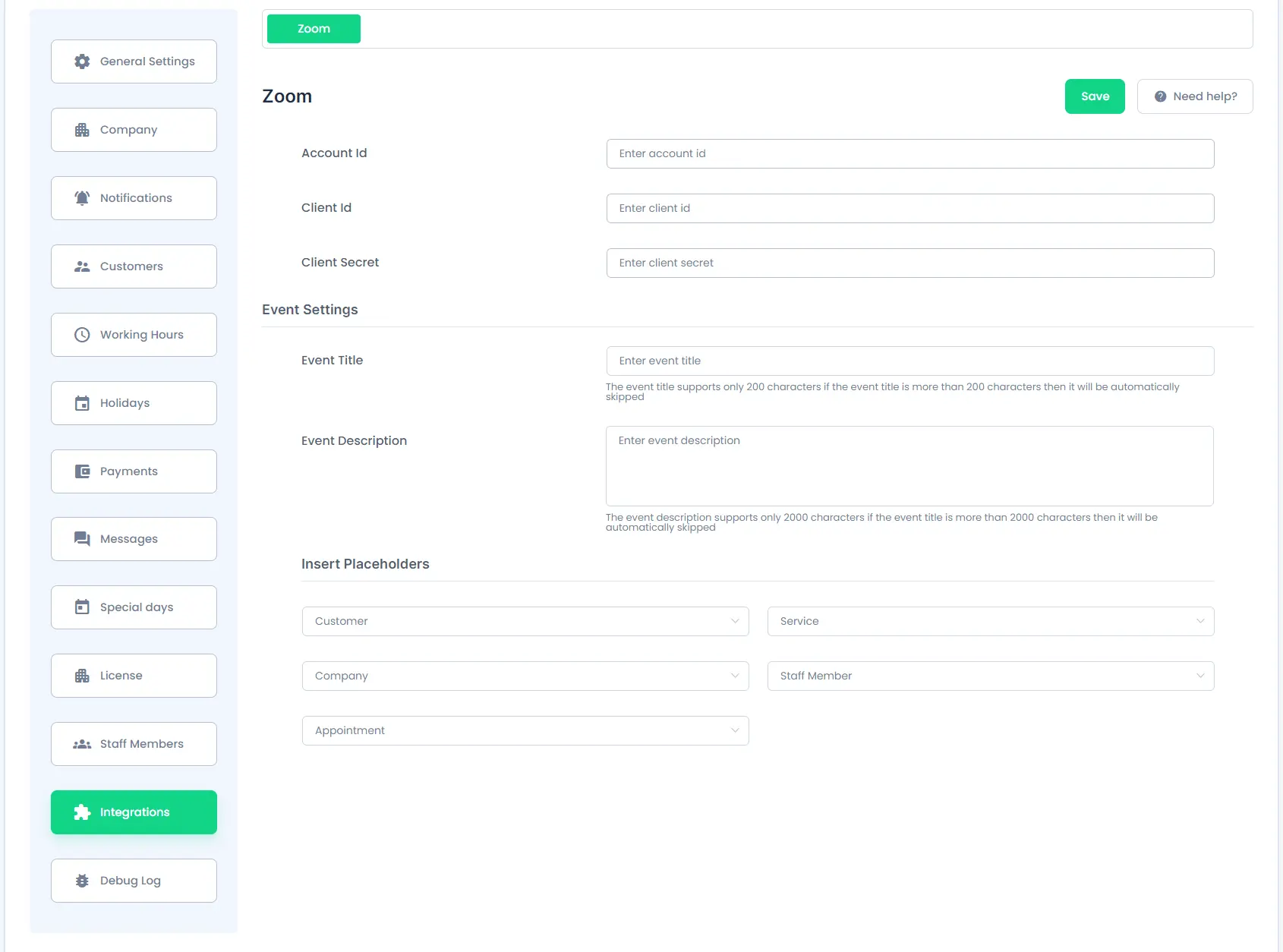Viewport: 1283px width, 952px height.
Task: Open General Settings in the sidebar
Action: click(x=134, y=61)
